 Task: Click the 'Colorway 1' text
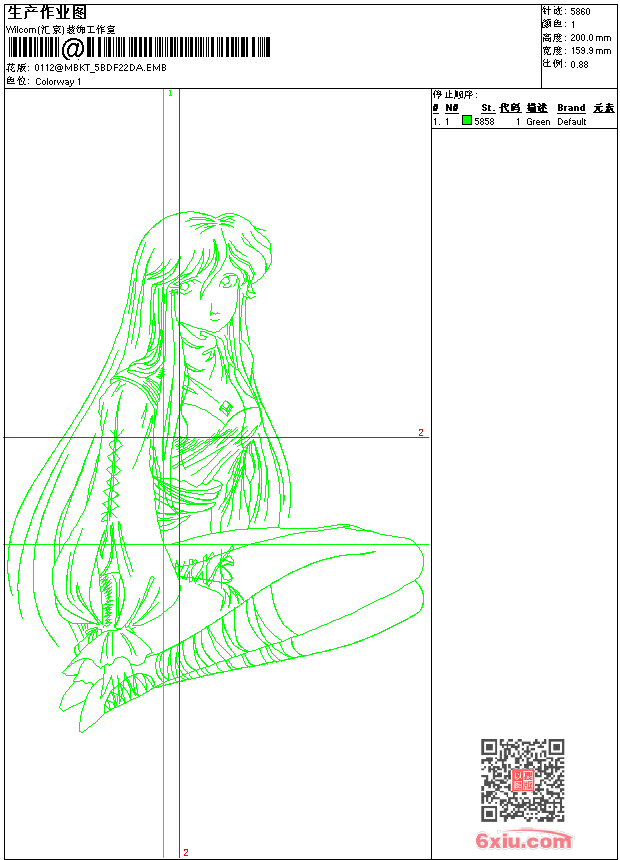click(58, 82)
